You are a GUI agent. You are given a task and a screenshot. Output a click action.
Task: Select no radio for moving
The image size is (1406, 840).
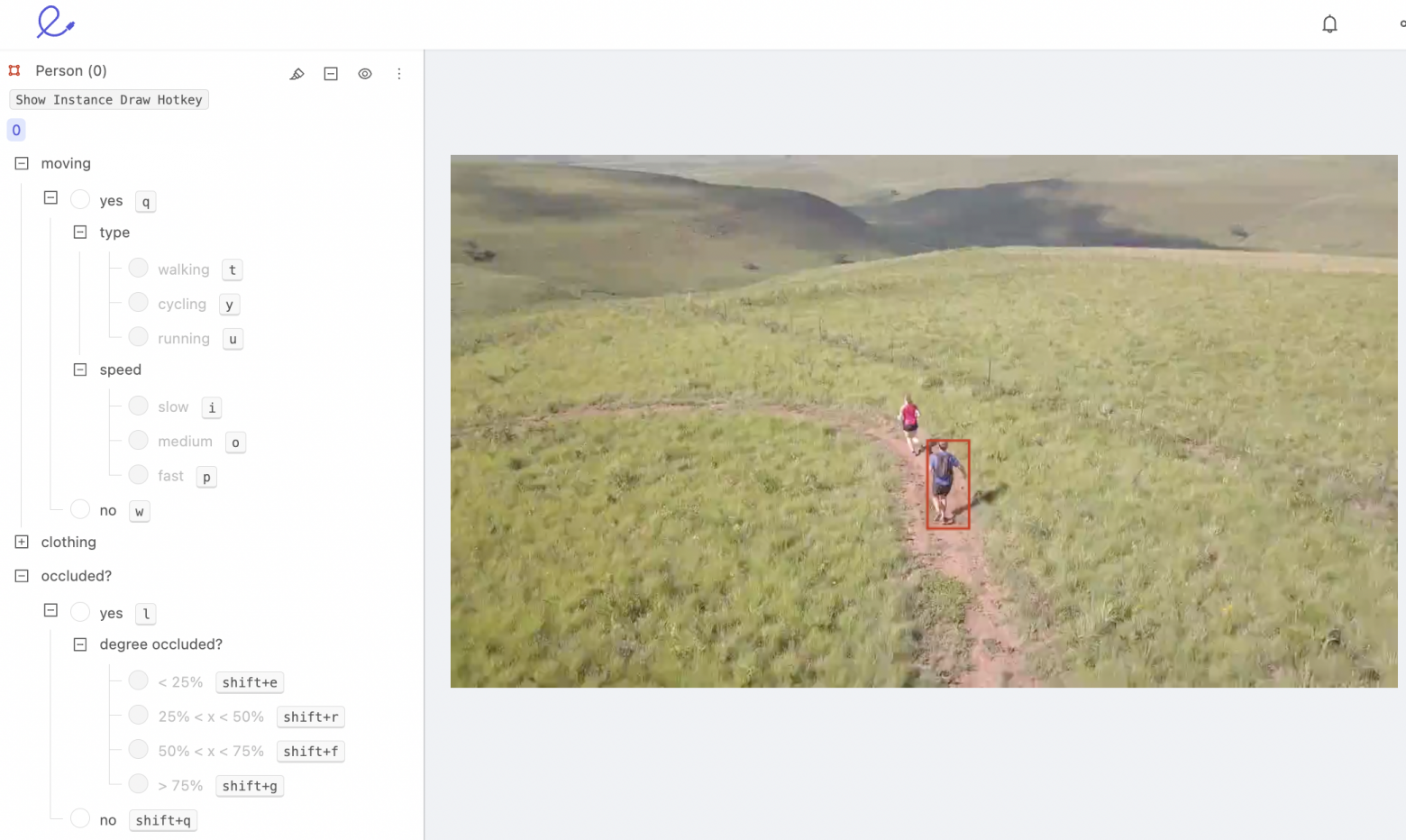pos(80,509)
